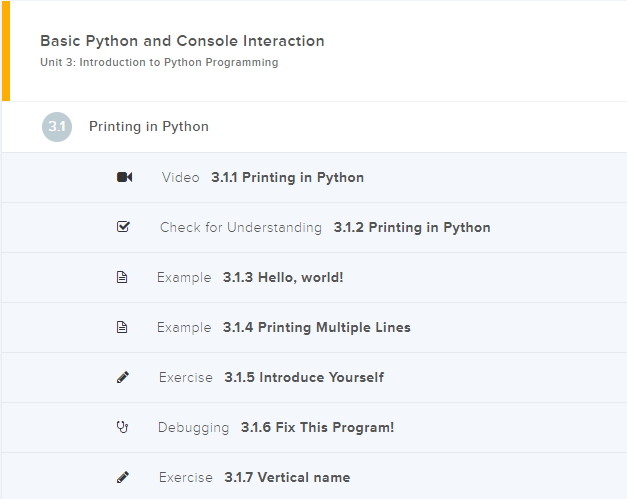Click the 3.1 circular lesson badge
This screenshot has height=499, width=627.
[x=57, y=127]
